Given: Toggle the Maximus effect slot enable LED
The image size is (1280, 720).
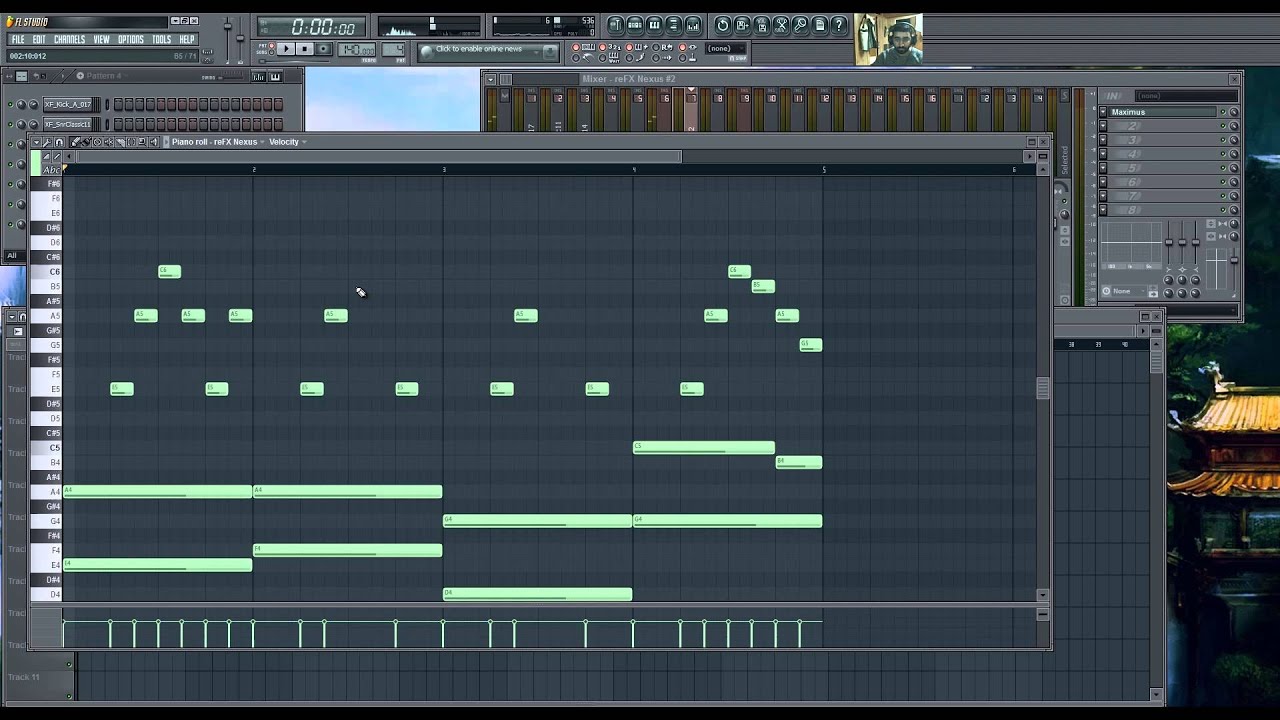Looking at the screenshot, I should point(1223,112).
